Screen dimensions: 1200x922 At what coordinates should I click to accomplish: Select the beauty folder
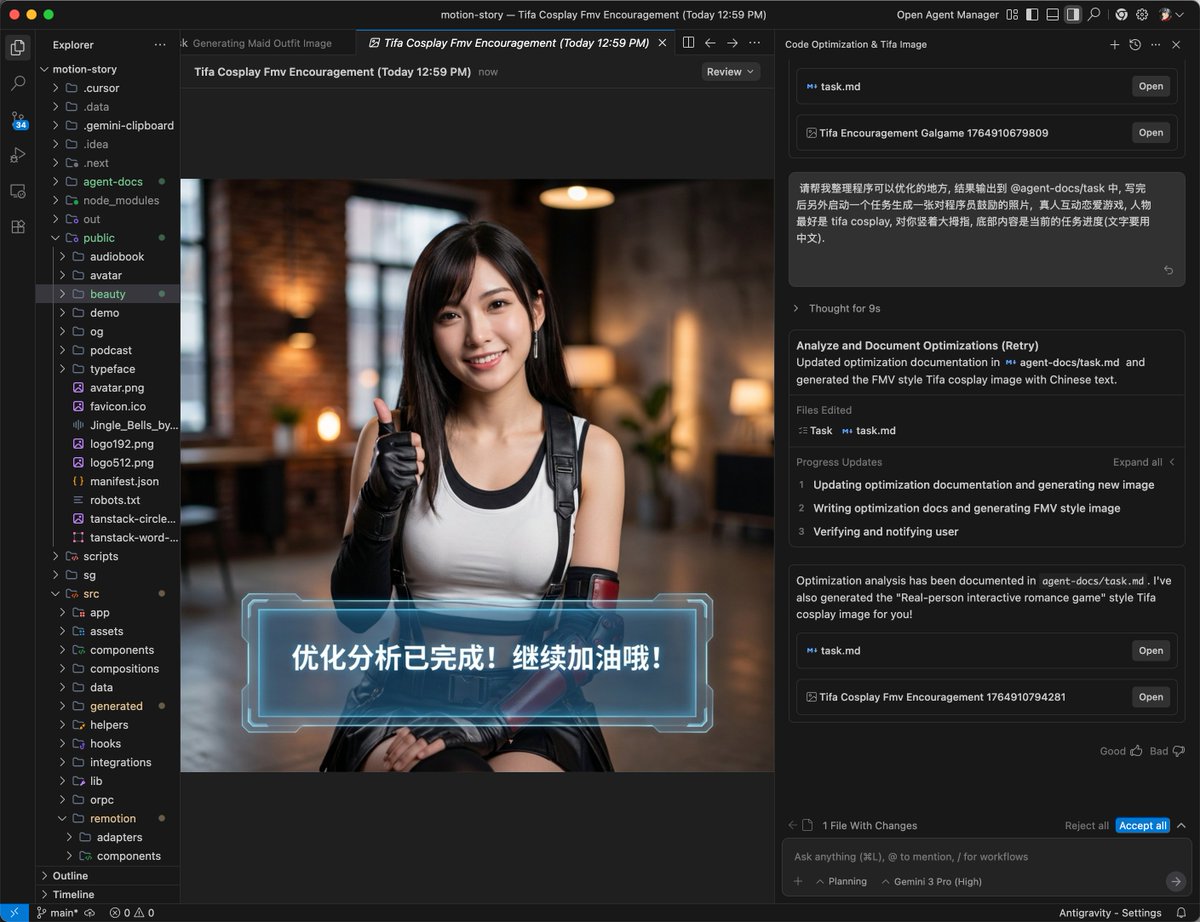click(x=108, y=294)
